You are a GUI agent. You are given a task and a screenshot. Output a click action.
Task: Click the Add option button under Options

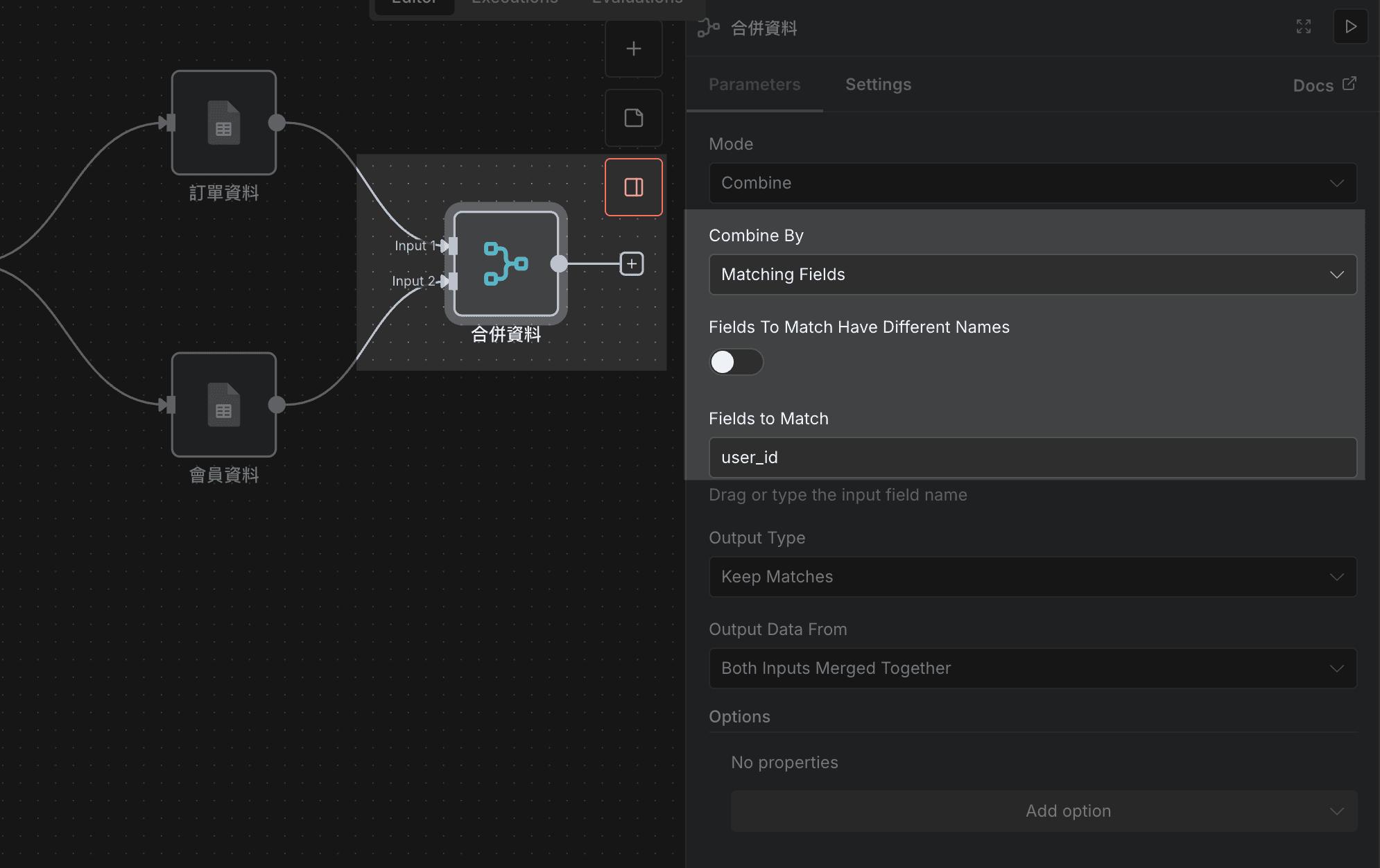[1044, 810]
